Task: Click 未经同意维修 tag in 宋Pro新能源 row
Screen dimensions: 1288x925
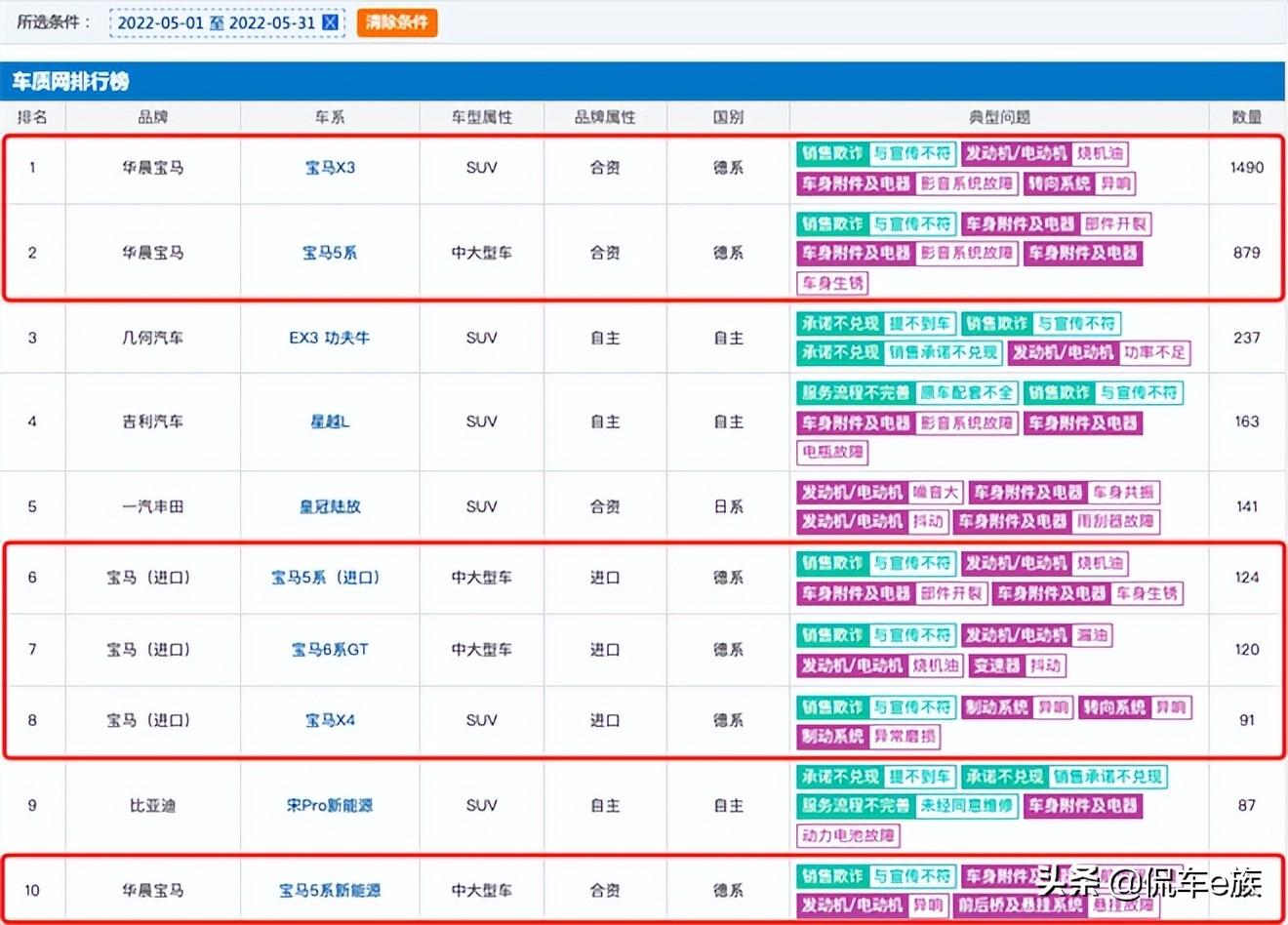Action: point(967,805)
